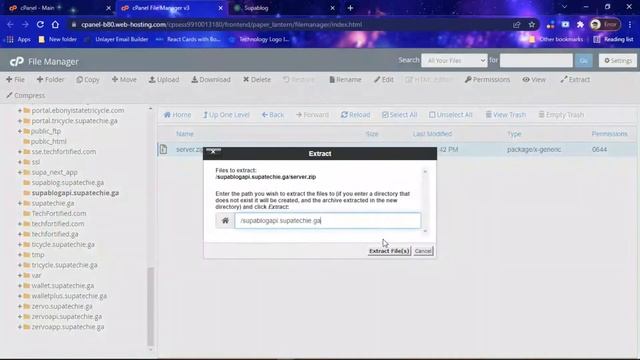Open the browser extensions puzzle icon
640x360 pixels.
point(580,24)
